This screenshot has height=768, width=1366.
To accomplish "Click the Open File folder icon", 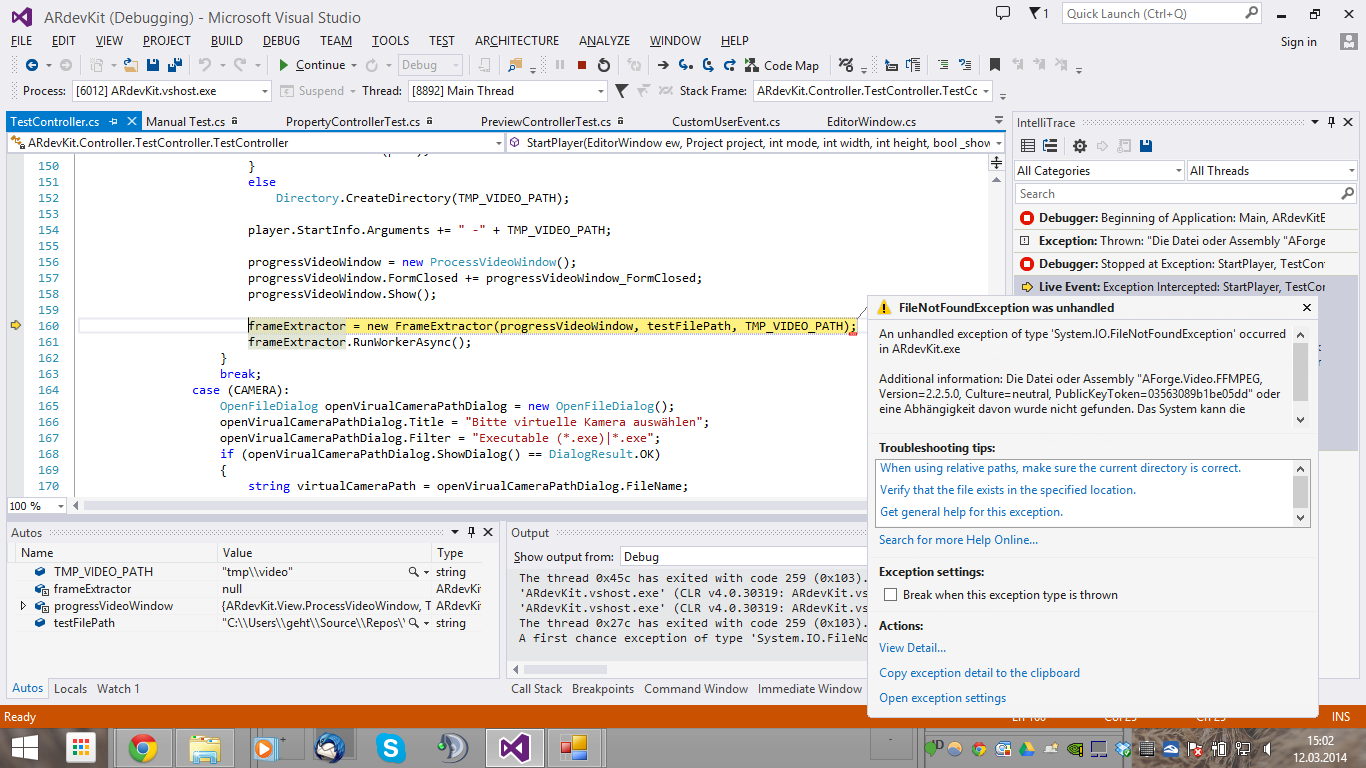I will tap(130, 65).
